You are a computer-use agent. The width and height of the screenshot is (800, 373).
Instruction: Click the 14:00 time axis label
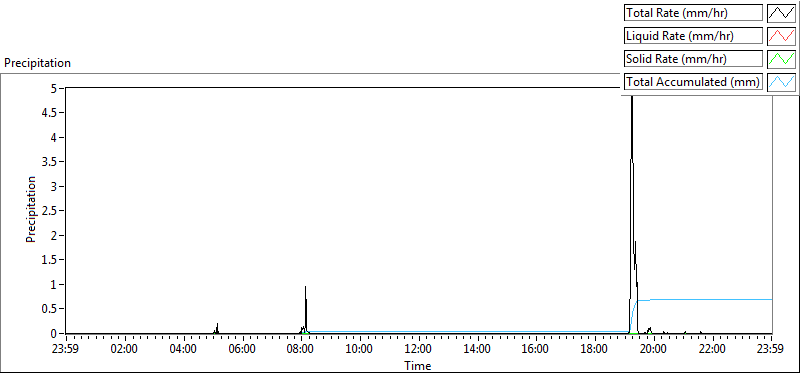click(x=478, y=350)
